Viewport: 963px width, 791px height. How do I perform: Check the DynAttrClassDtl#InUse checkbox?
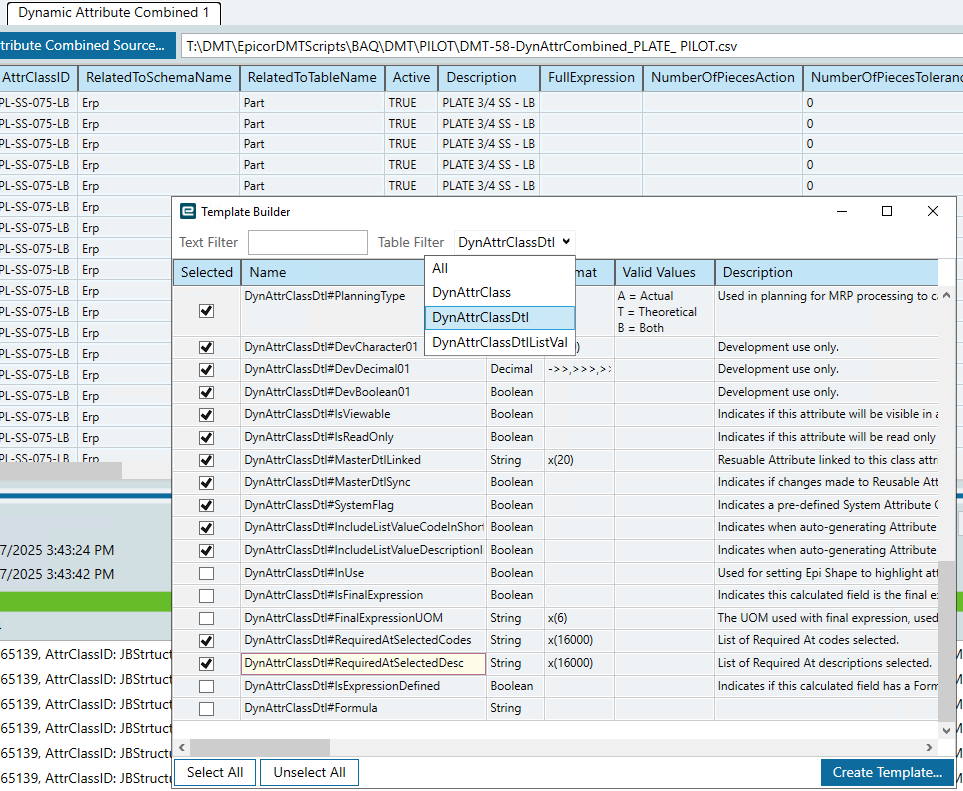pos(206,573)
